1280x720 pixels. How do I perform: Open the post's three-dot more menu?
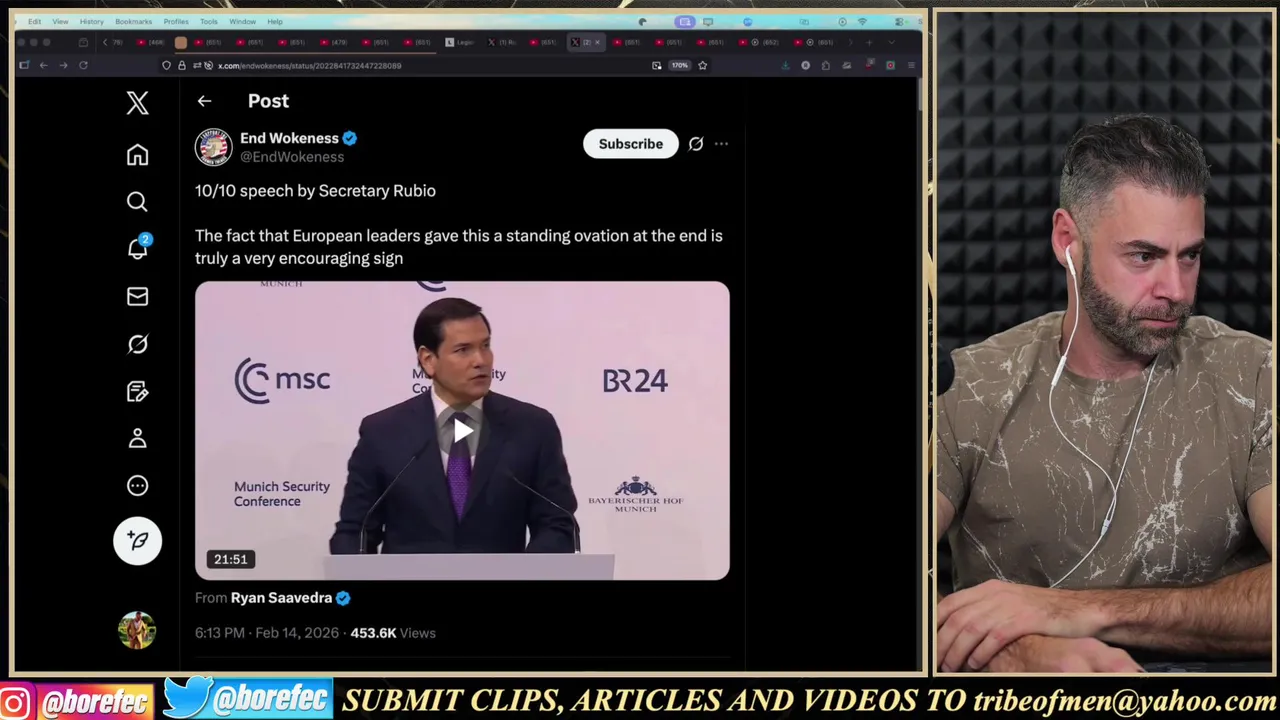coord(721,144)
